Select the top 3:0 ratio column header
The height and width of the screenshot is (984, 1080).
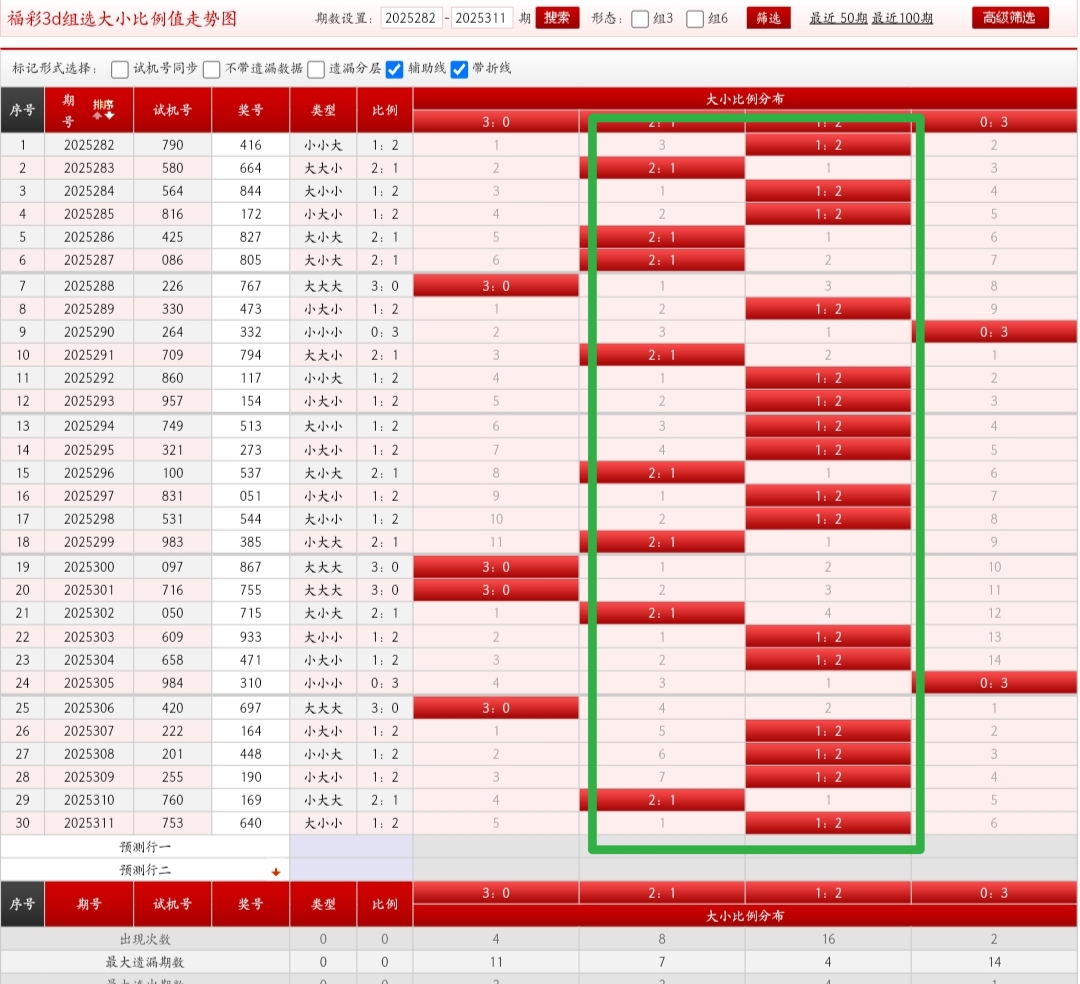coord(496,122)
